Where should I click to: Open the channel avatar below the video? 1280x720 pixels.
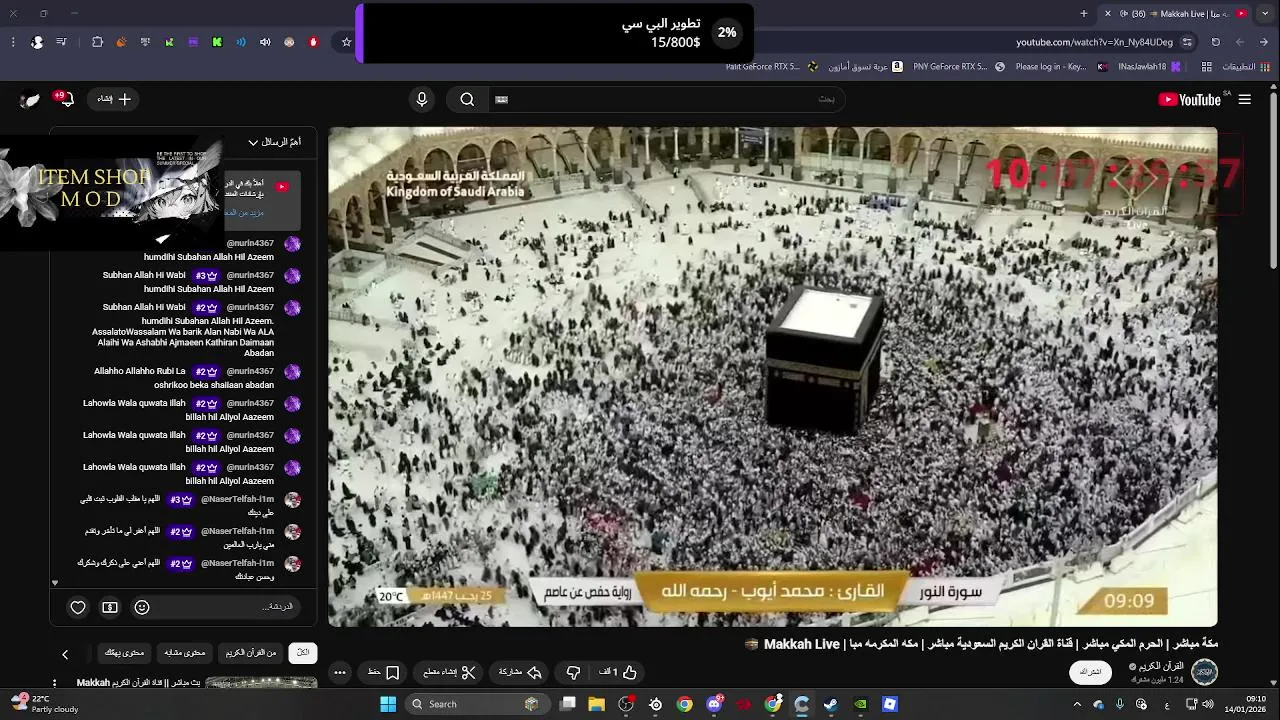pos(1205,672)
